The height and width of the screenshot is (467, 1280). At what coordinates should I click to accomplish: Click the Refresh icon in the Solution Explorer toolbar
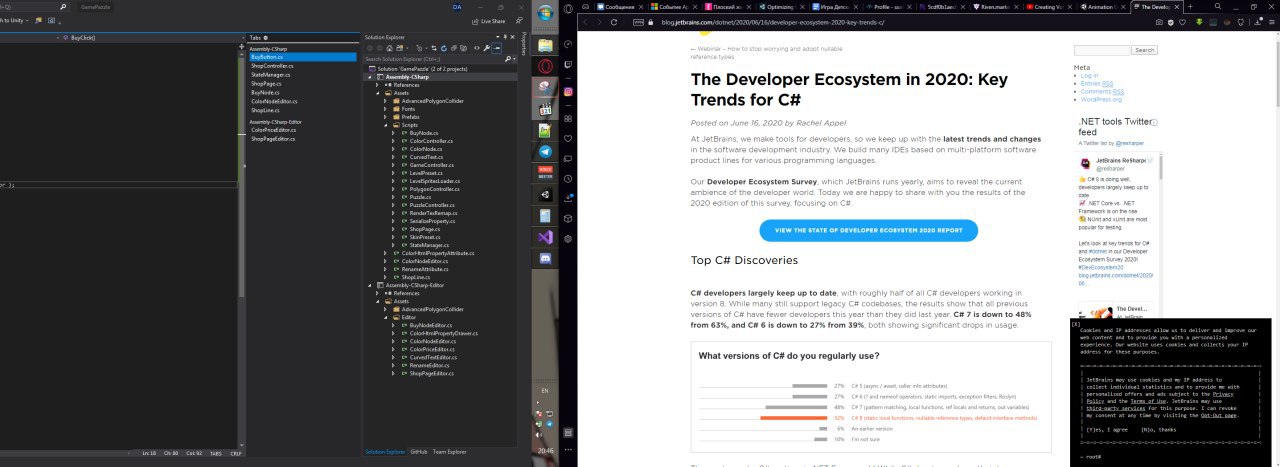coord(444,48)
